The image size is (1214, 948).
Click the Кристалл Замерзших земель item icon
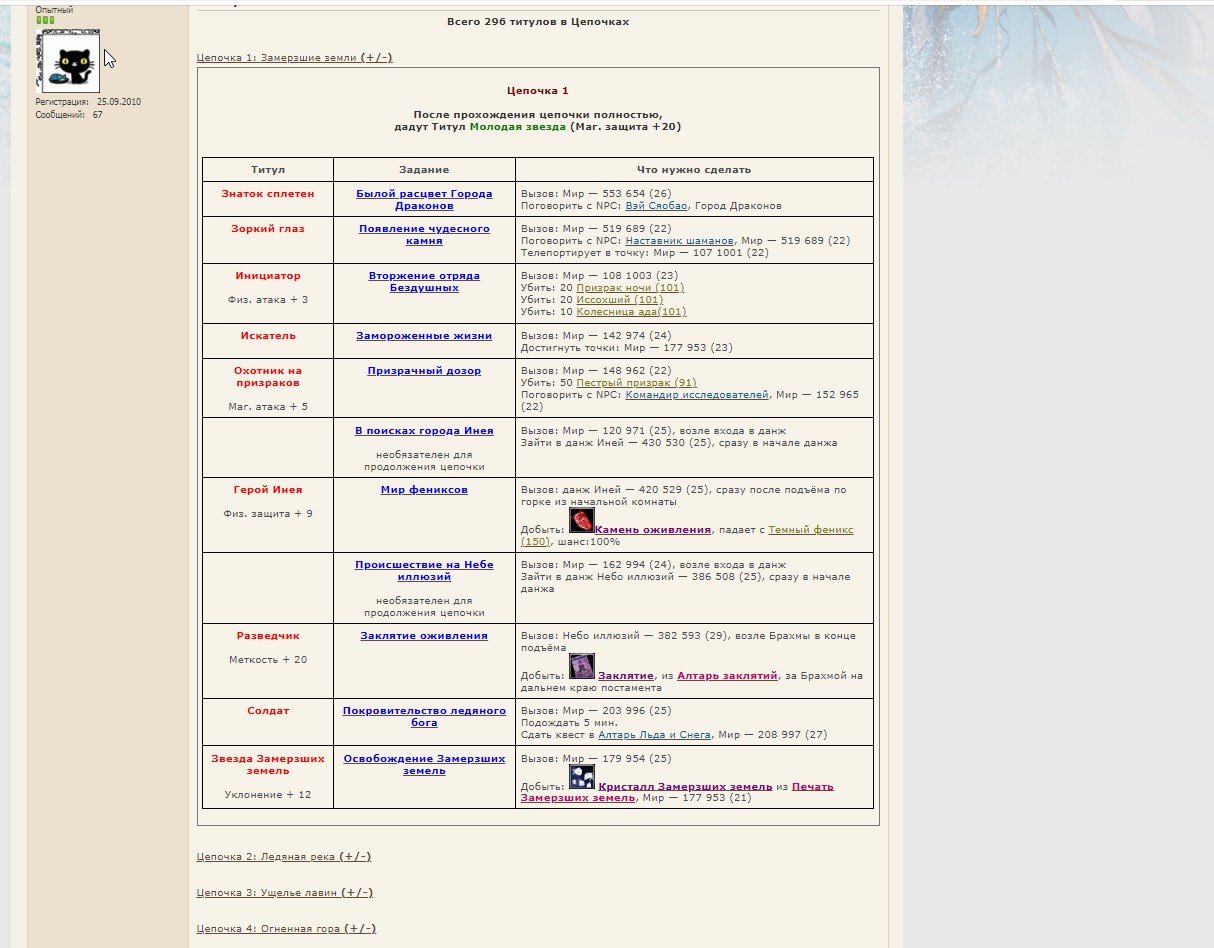[581, 777]
